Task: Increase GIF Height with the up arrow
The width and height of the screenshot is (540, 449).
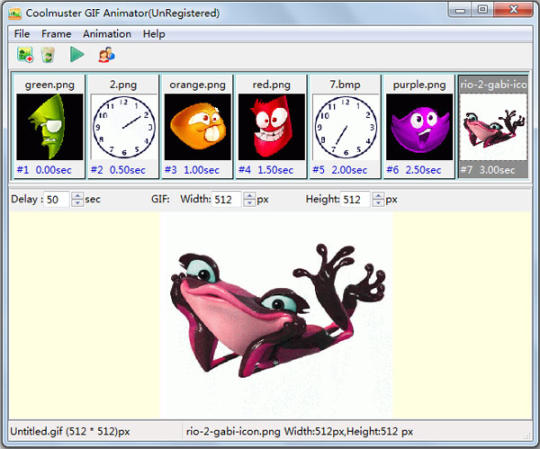Action: click(x=378, y=196)
